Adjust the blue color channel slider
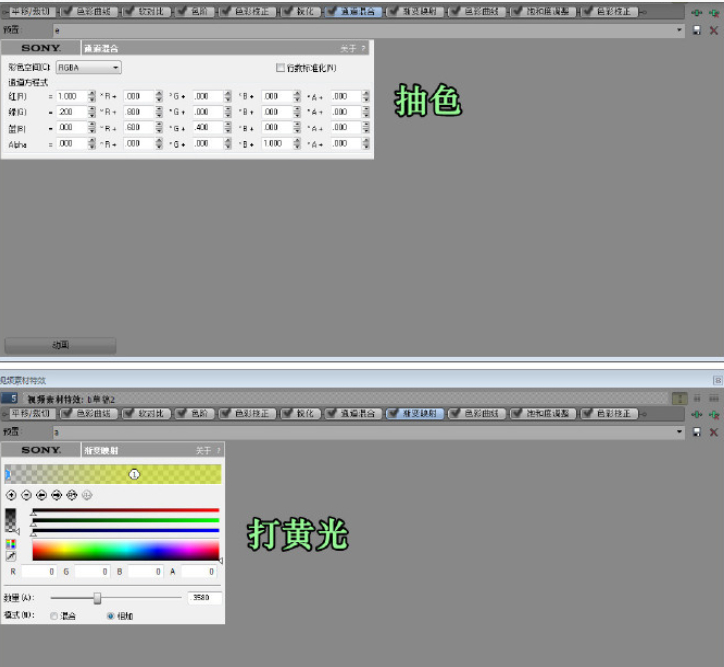Image resolution: width=724 pixels, height=667 pixels. (x=126, y=531)
